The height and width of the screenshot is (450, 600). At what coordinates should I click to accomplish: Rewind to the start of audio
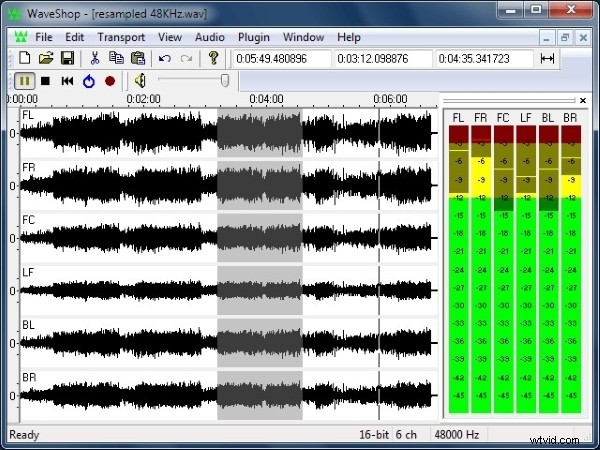point(67,81)
